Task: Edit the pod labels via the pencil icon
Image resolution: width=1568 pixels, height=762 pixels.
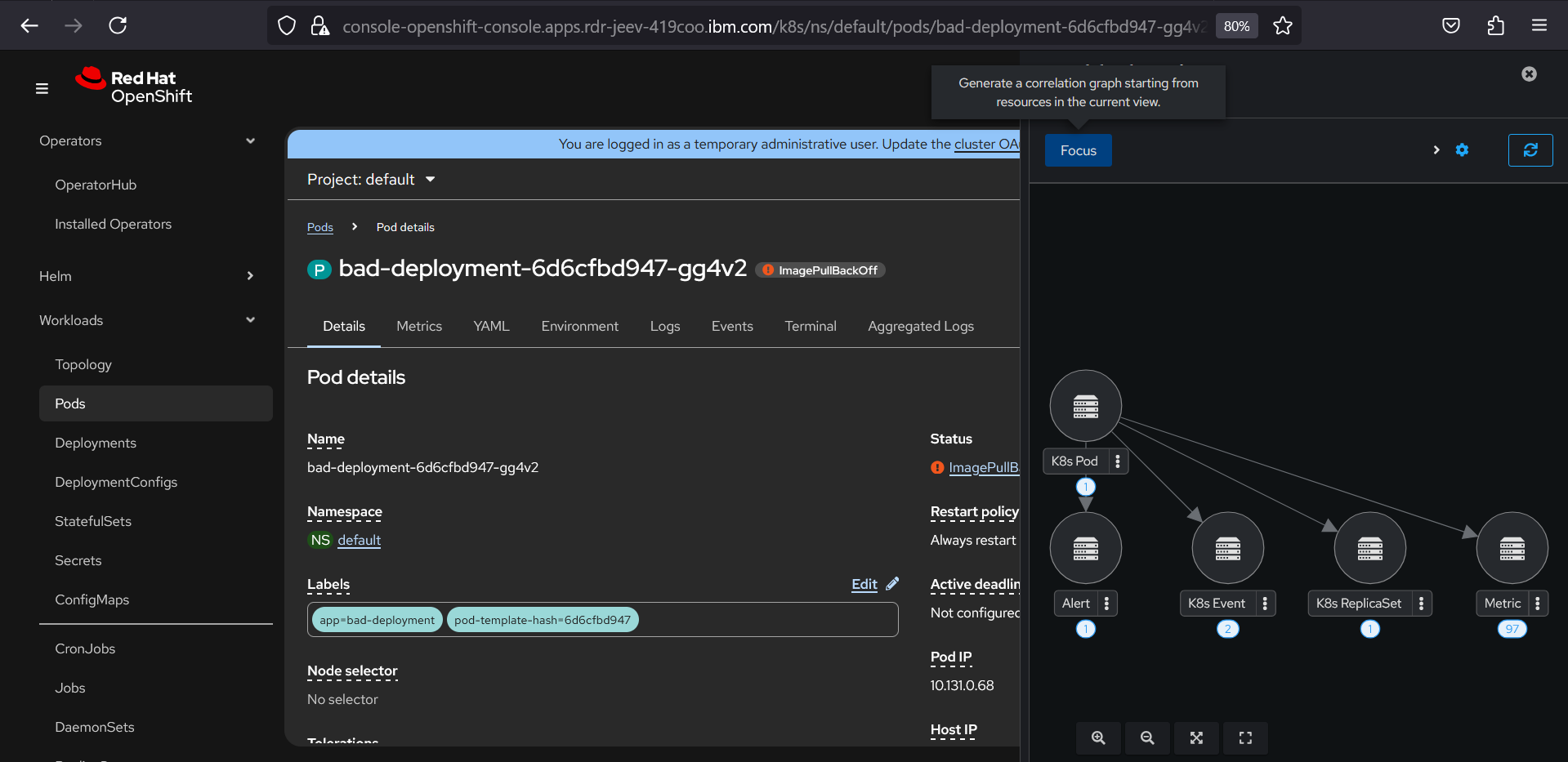Action: (892, 583)
